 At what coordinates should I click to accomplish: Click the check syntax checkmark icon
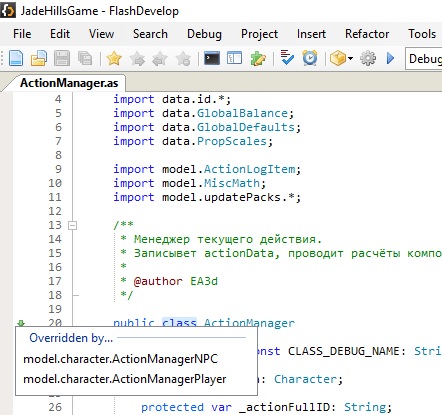click(x=287, y=58)
